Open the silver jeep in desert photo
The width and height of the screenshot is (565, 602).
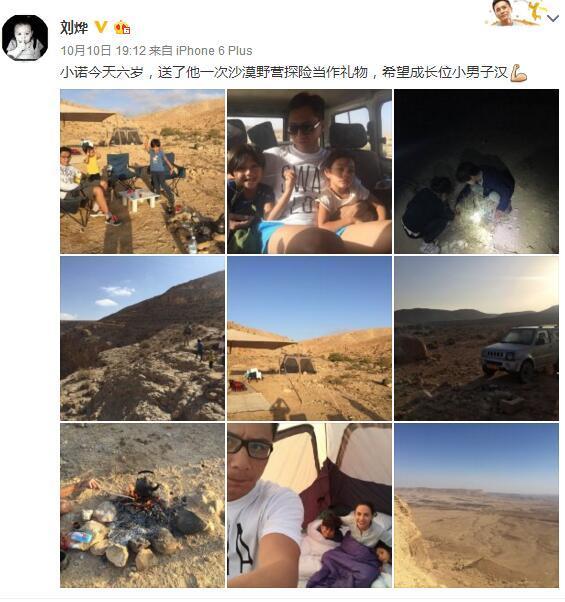476,339
